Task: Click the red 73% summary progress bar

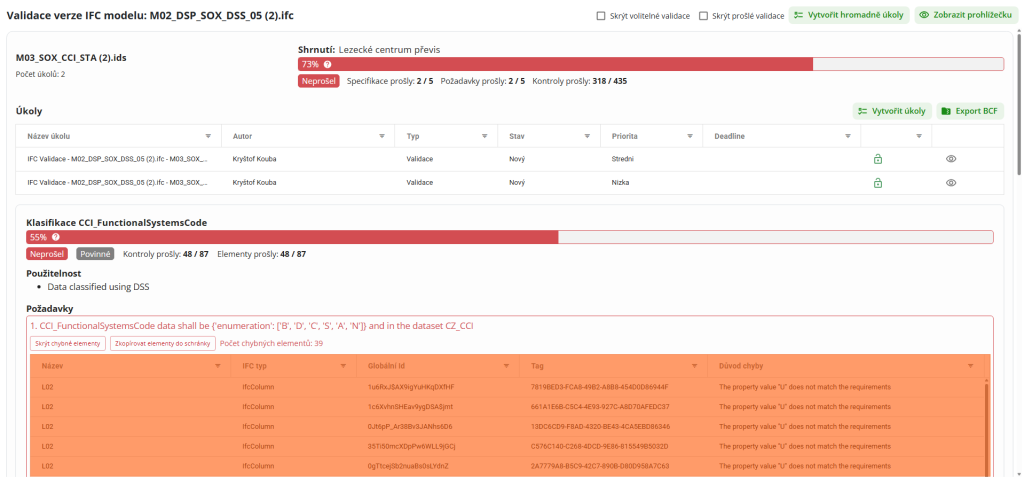Action: coord(555,64)
